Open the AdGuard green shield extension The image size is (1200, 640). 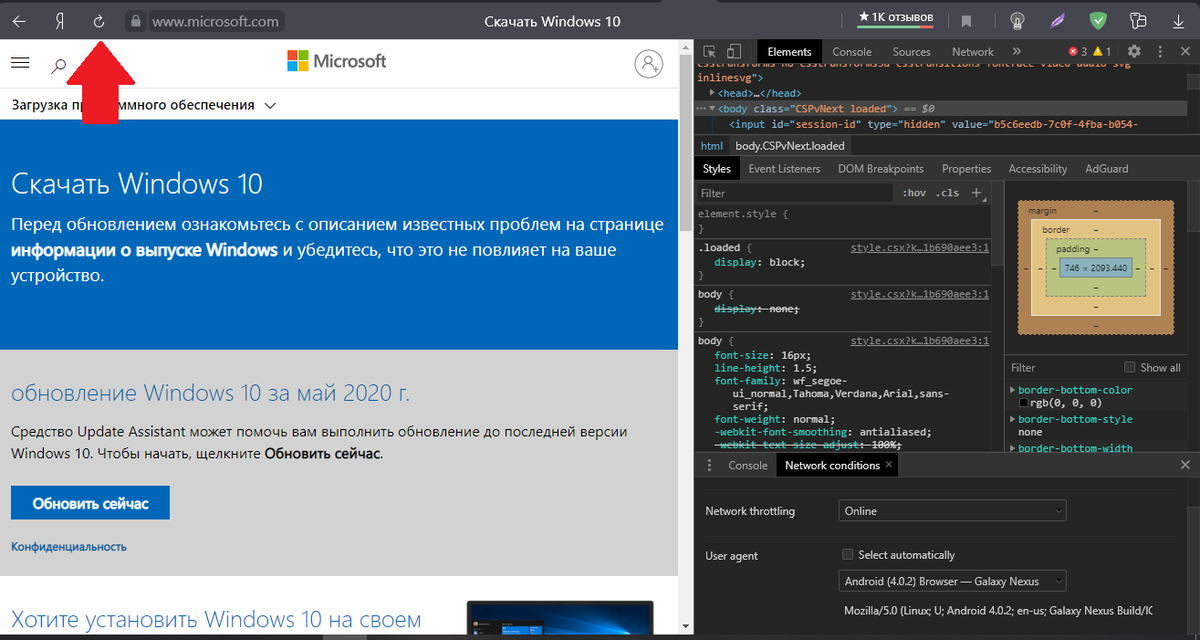click(x=1098, y=21)
